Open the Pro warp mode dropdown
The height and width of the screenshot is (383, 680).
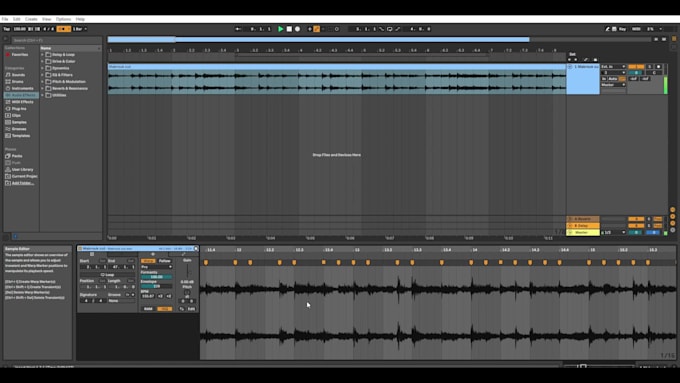pos(157,267)
